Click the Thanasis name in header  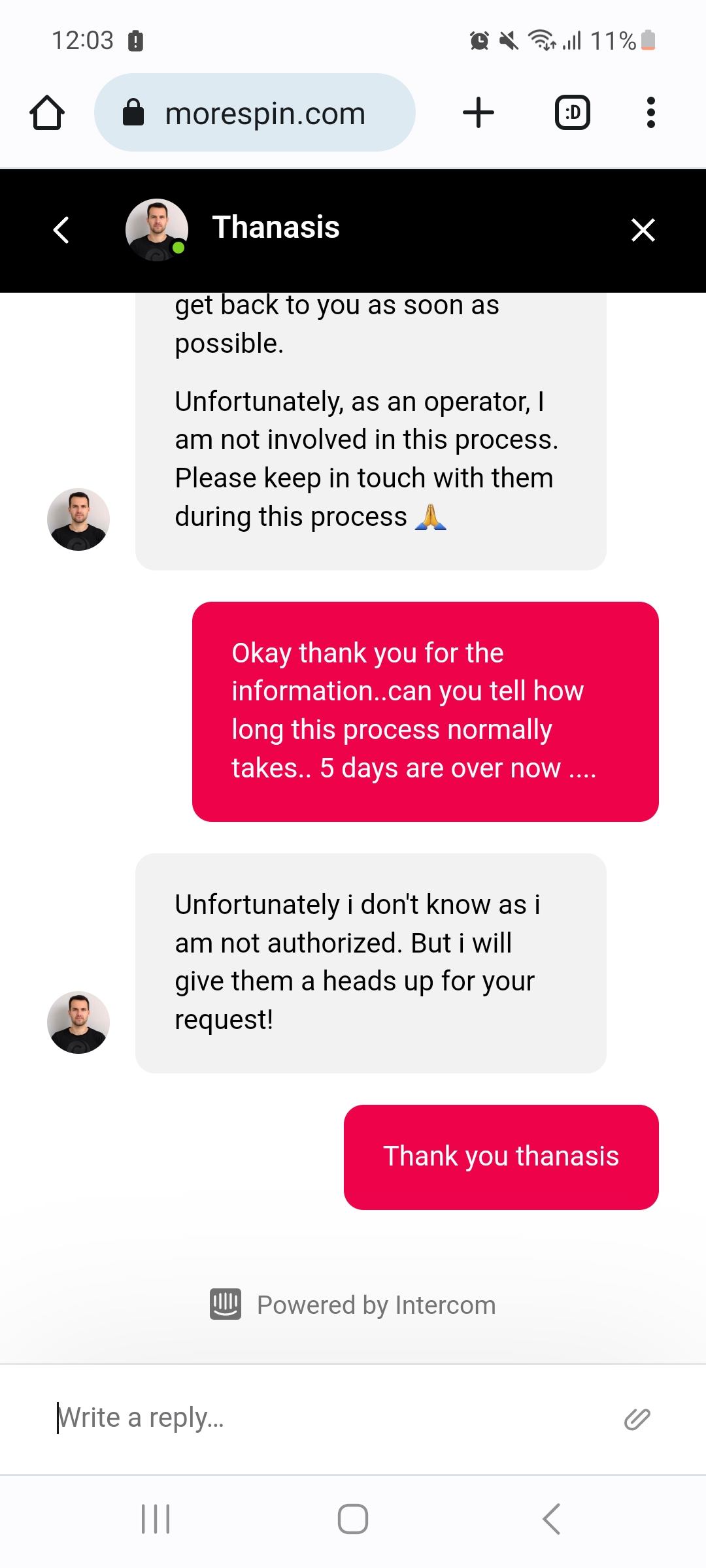pyautogui.click(x=276, y=227)
